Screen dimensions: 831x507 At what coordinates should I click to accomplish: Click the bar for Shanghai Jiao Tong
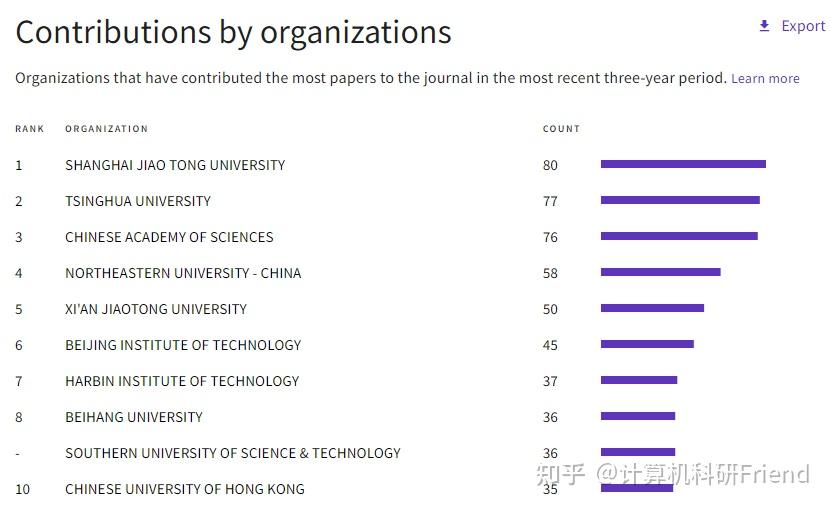(683, 164)
